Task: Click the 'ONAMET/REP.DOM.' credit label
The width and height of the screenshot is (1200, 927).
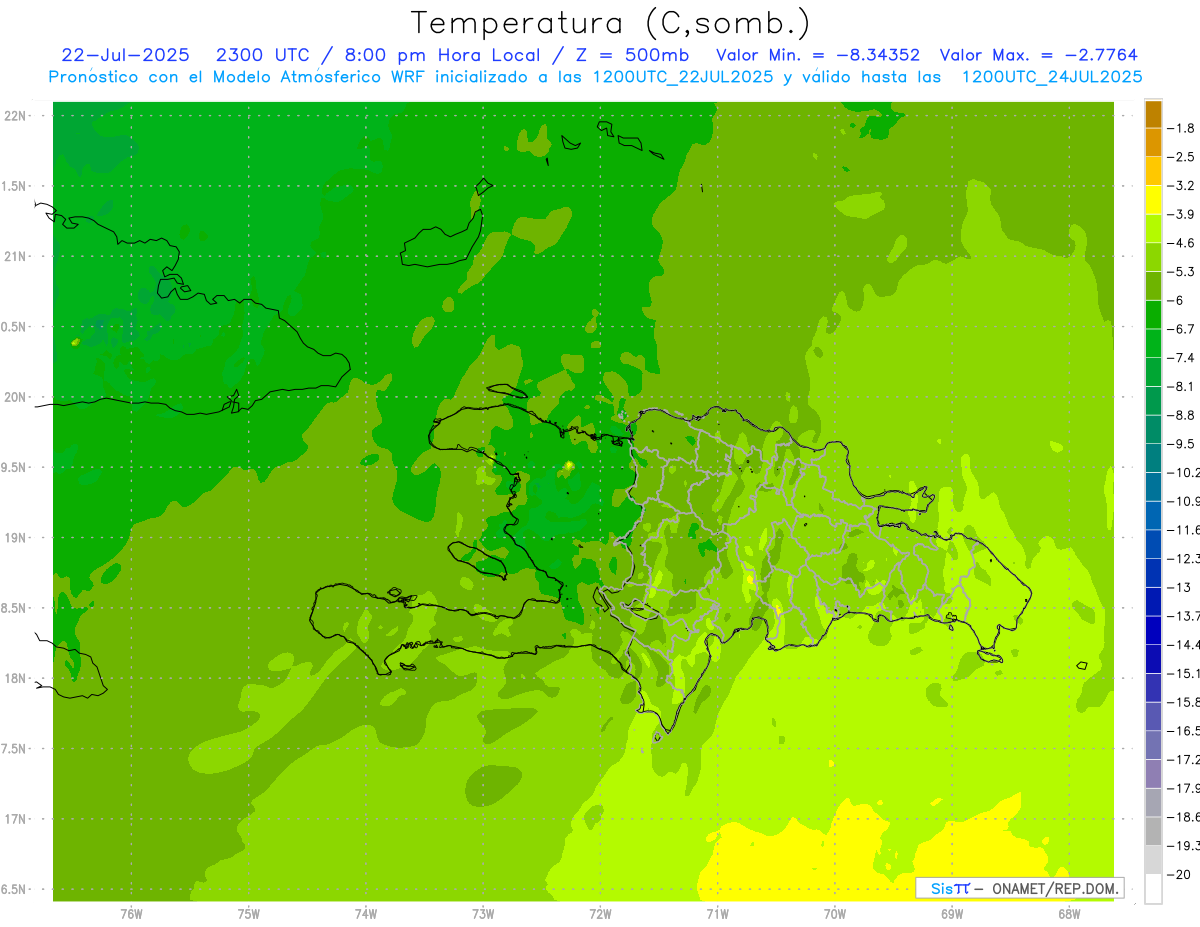Action: (x=1056, y=888)
